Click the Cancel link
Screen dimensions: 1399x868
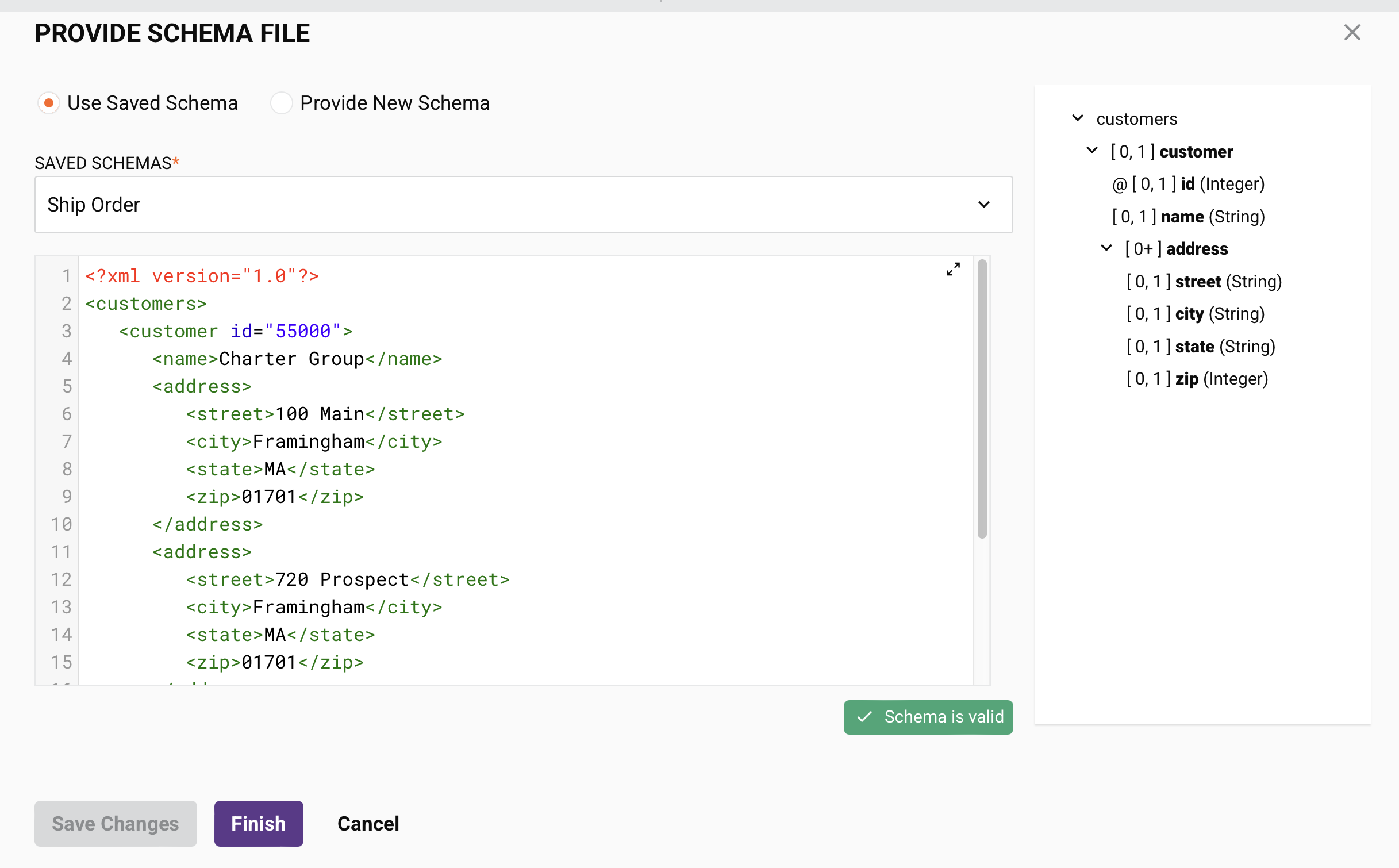point(368,823)
